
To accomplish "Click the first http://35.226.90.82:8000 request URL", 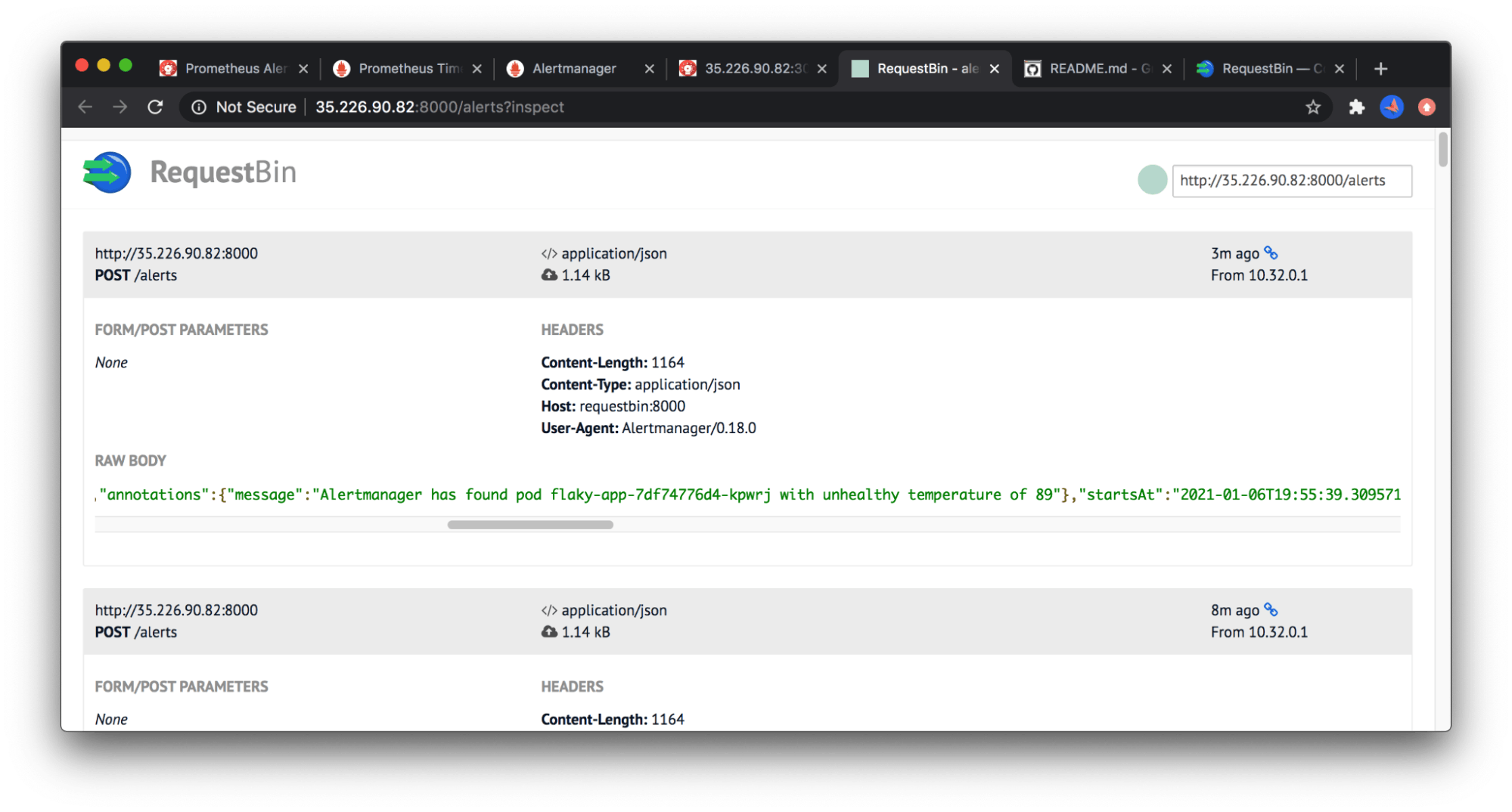I will [x=176, y=253].
